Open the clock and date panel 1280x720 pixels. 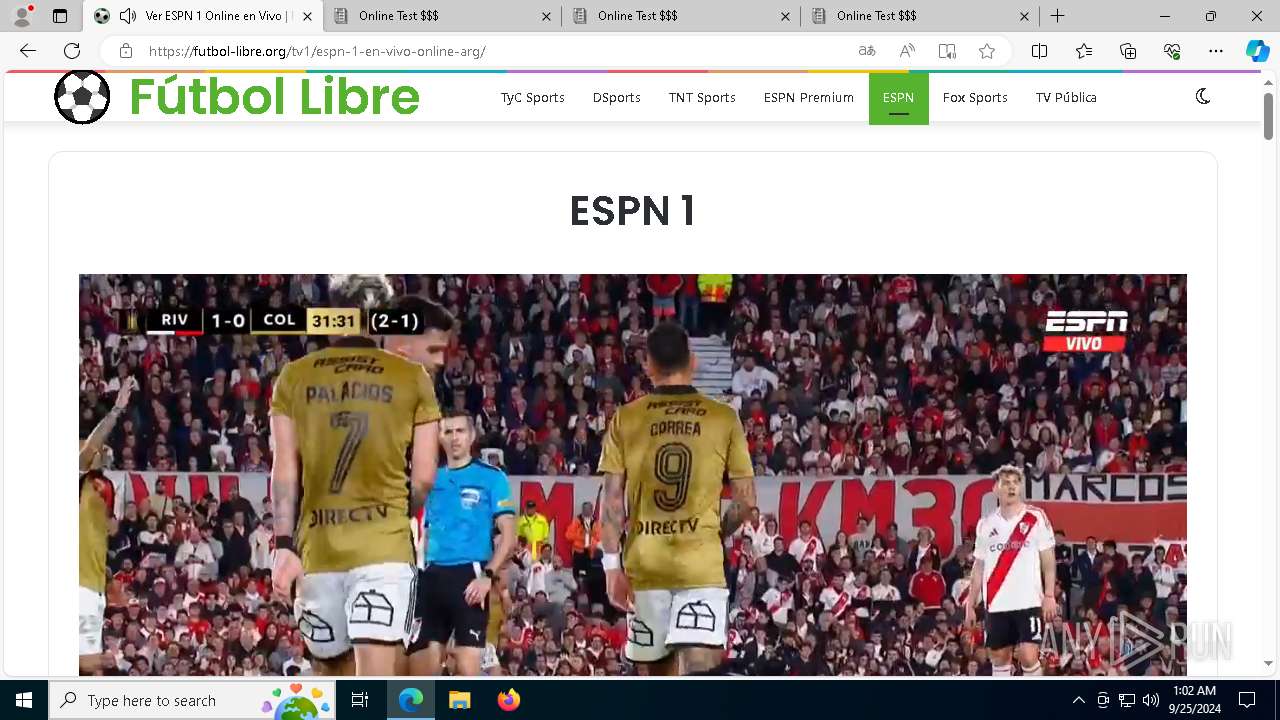pyautogui.click(x=1194, y=700)
